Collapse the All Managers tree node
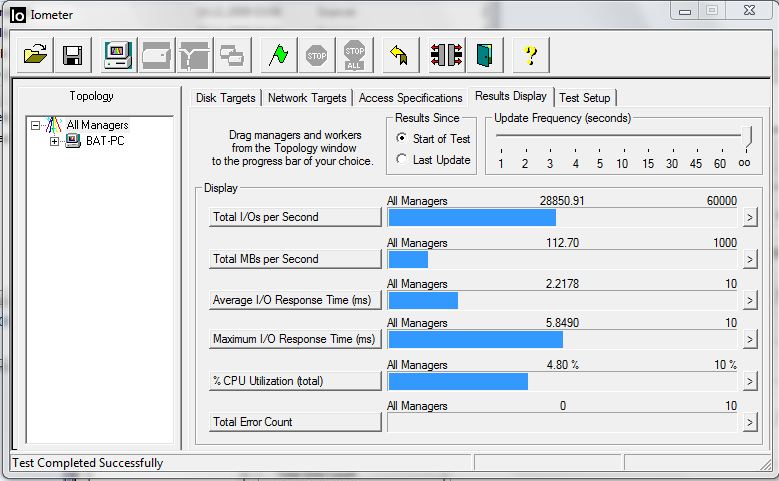Image resolution: width=779 pixels, height=481 pixels. (35, 125)
